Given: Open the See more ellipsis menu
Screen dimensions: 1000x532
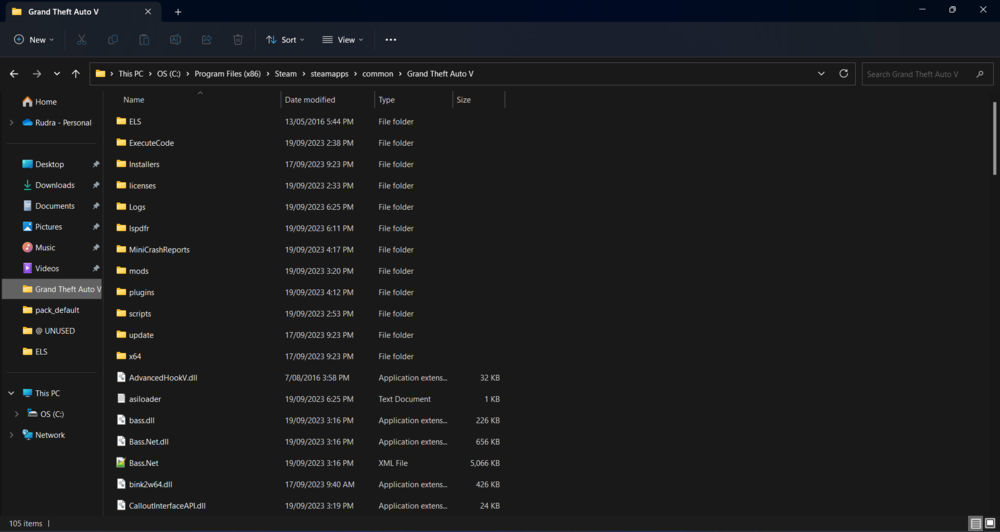Looking at the screenshot, I should 390,40.
